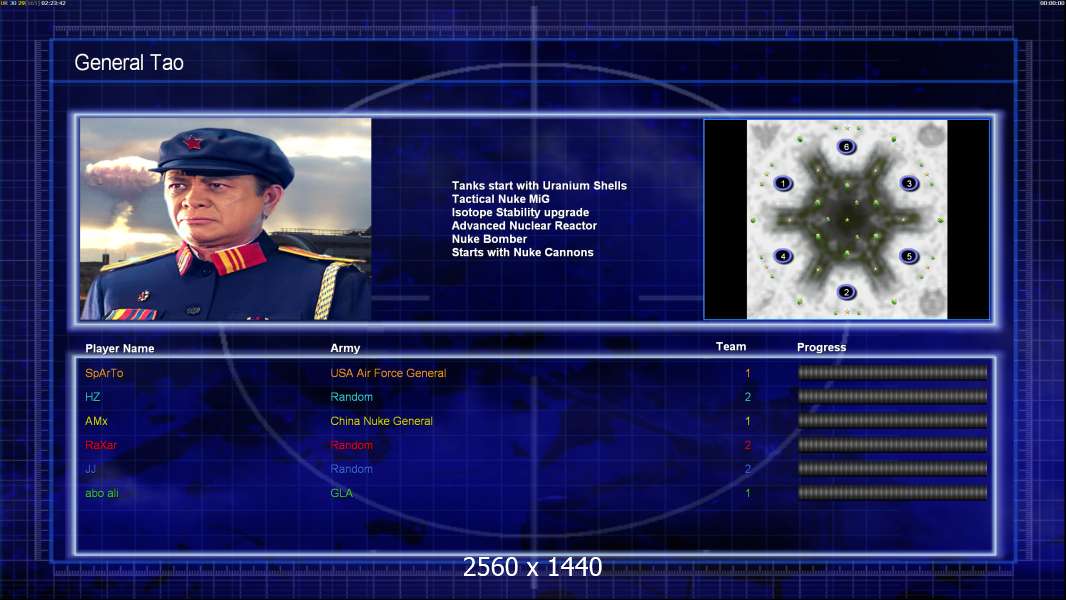The image size is (1066, 600).
Task: Click SpArTo's loading progress bar
Action: 893,372
